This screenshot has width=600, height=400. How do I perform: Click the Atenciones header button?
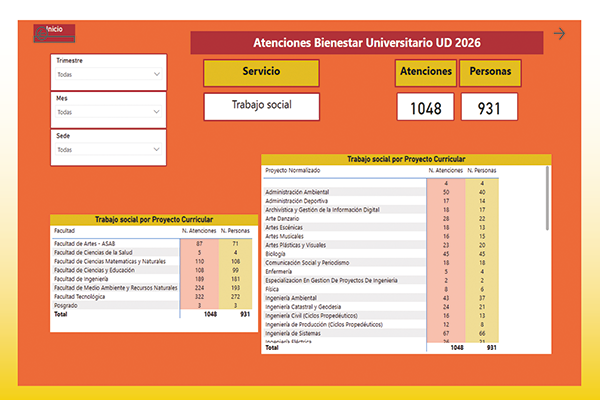pos(426,73)
